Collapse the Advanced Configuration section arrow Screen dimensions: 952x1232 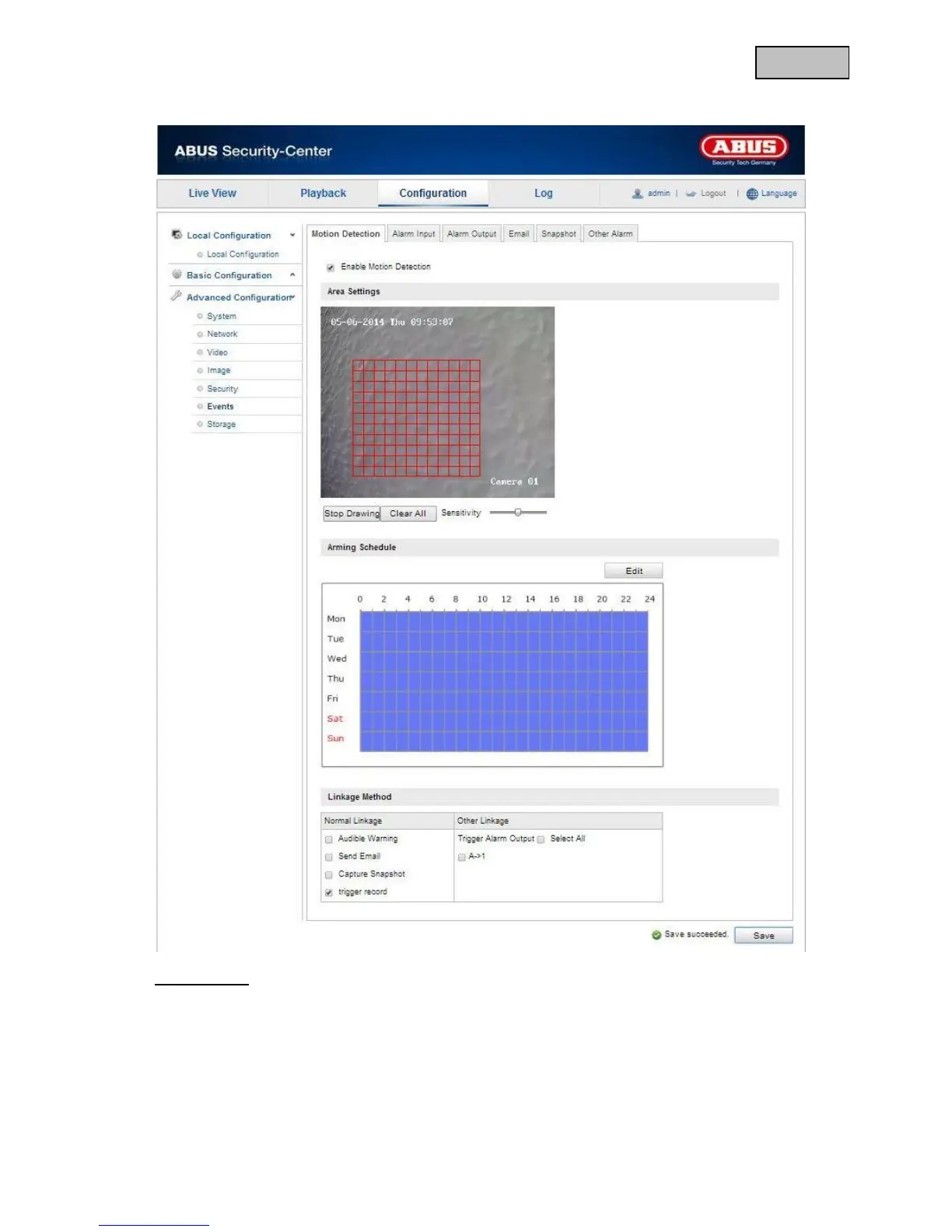(x=292, y=297)
